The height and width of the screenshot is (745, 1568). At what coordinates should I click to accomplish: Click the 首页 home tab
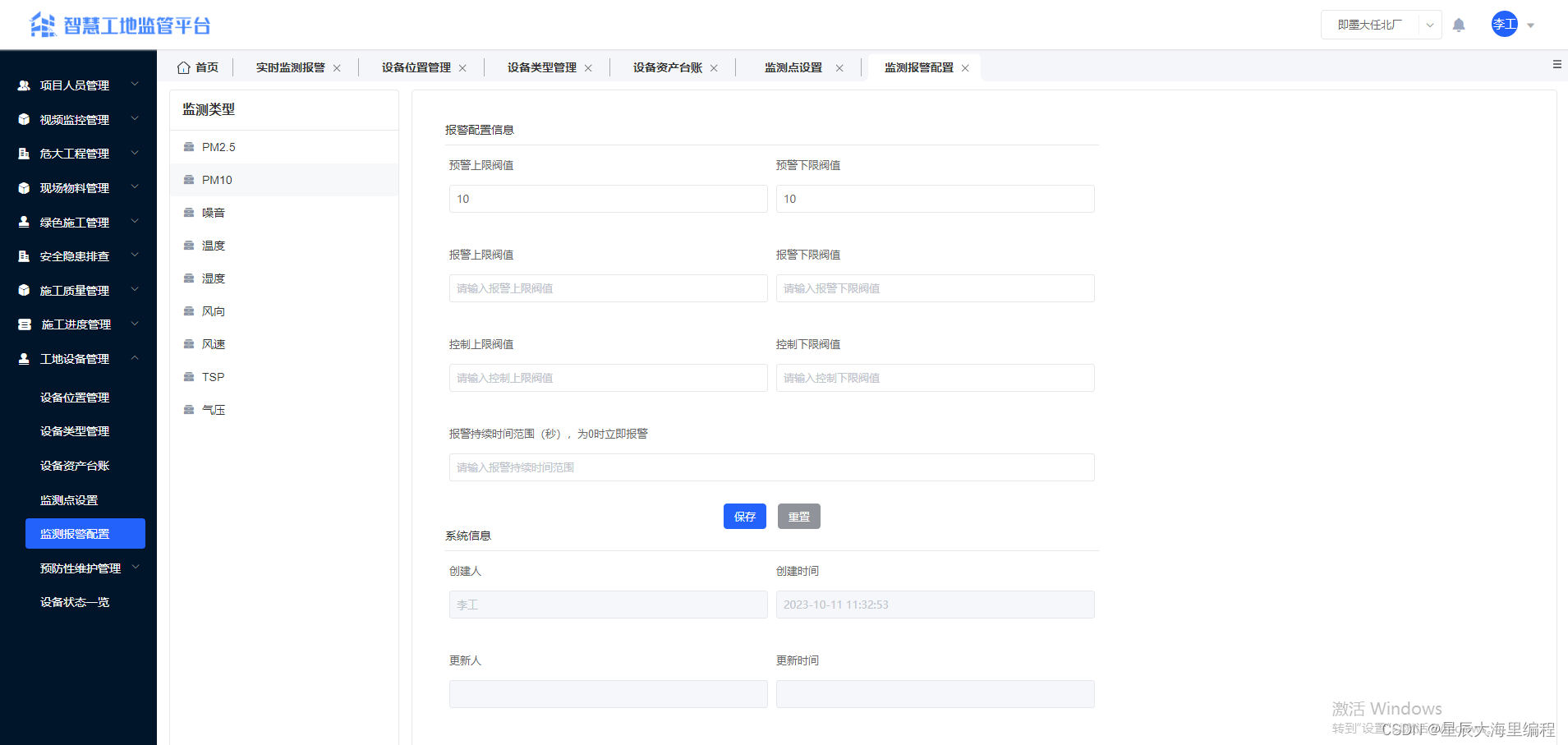198,67
